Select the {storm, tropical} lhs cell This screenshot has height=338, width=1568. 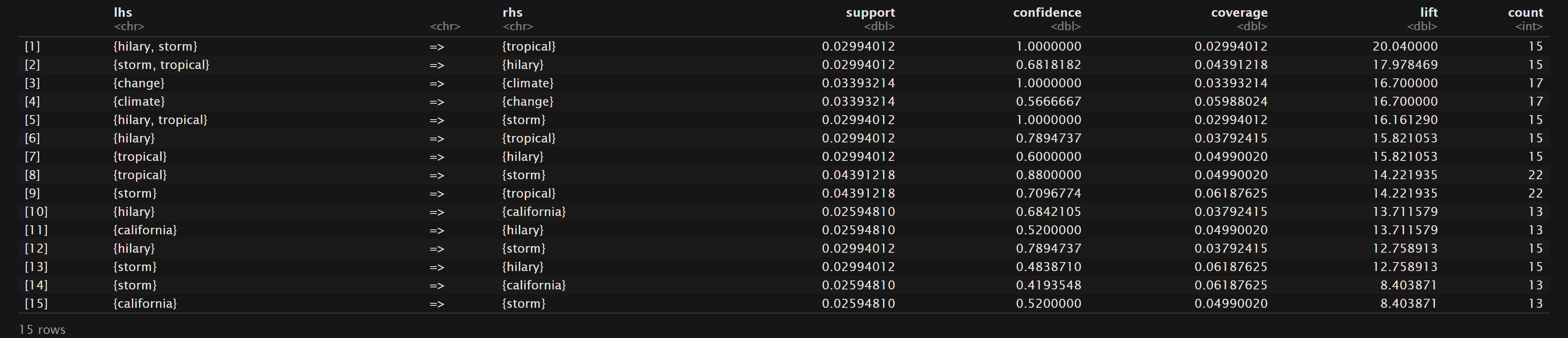(x=161, y=64)
